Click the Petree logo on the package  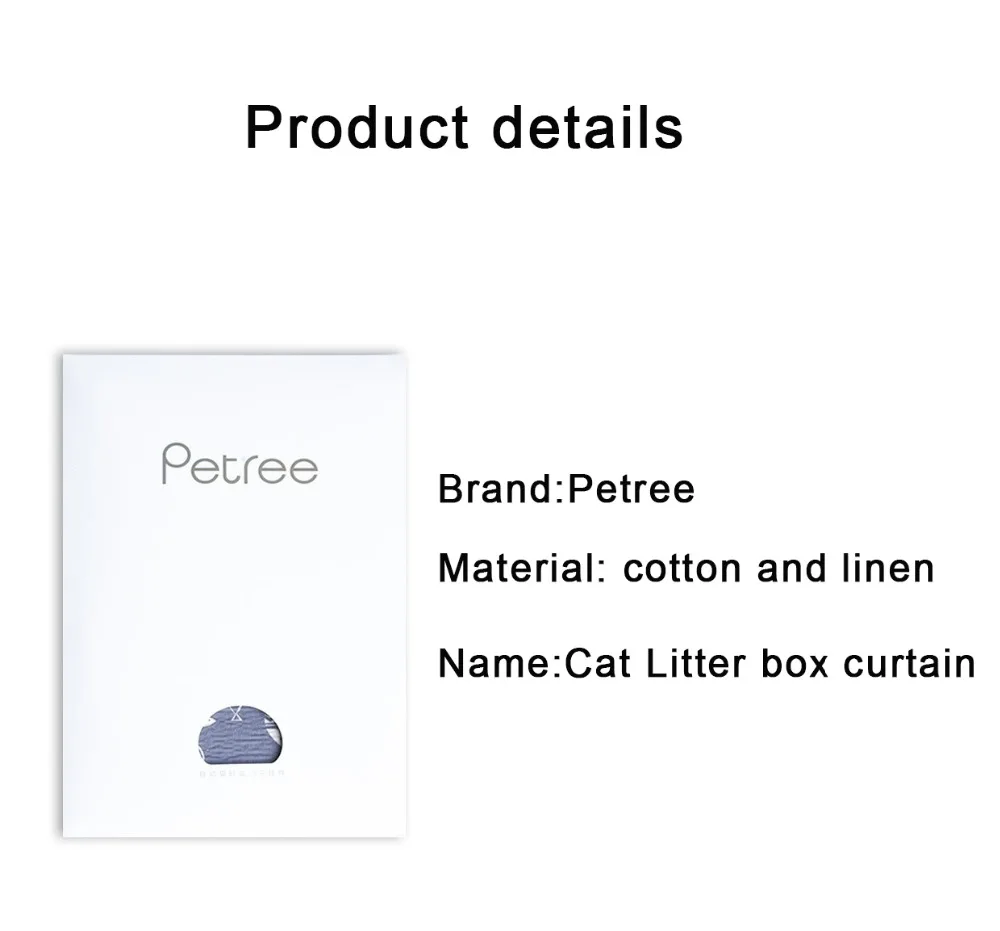pos(239,467)
